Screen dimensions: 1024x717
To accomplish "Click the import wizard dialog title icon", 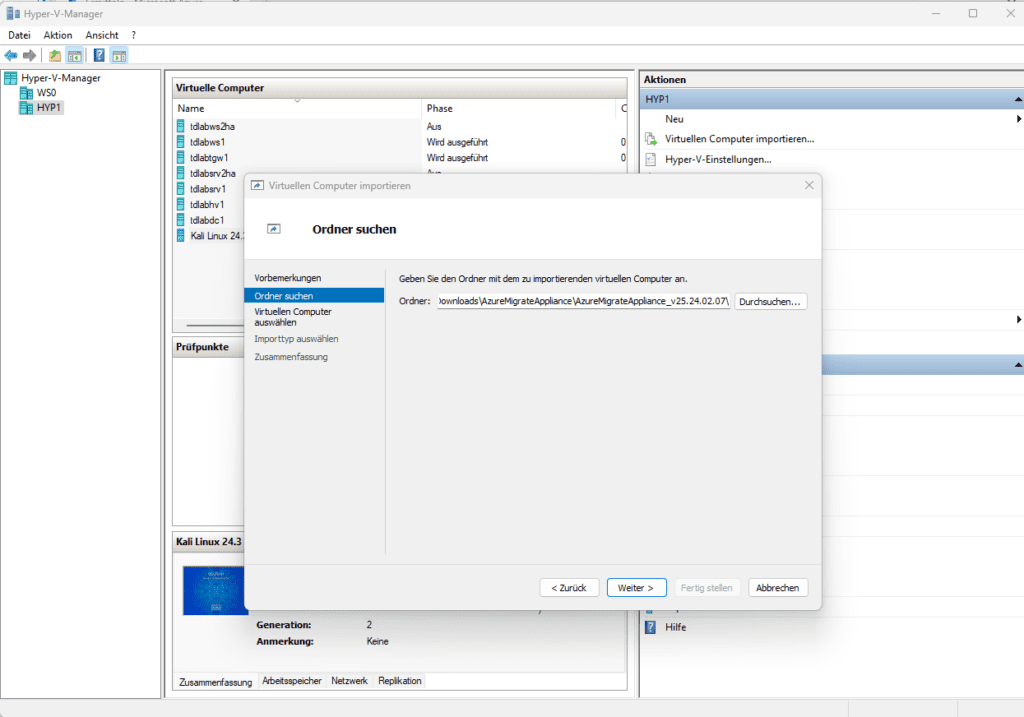I will click(257, 185).
